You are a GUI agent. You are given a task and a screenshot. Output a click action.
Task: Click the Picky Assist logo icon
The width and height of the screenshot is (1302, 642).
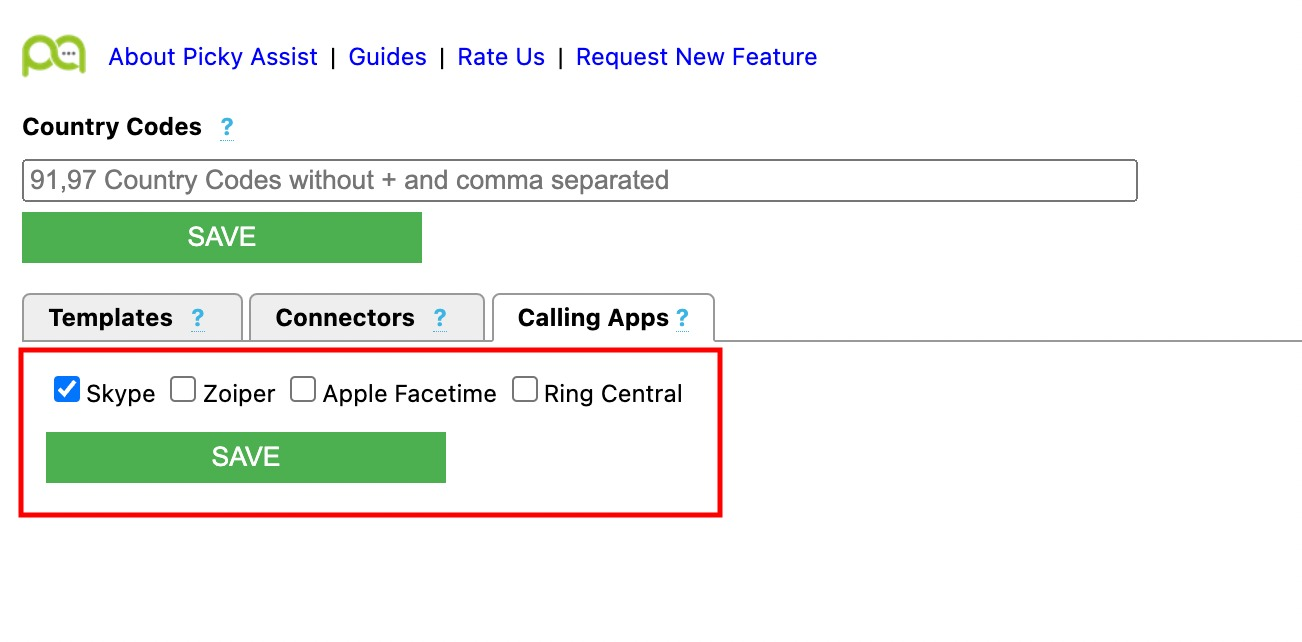[54, 56]
